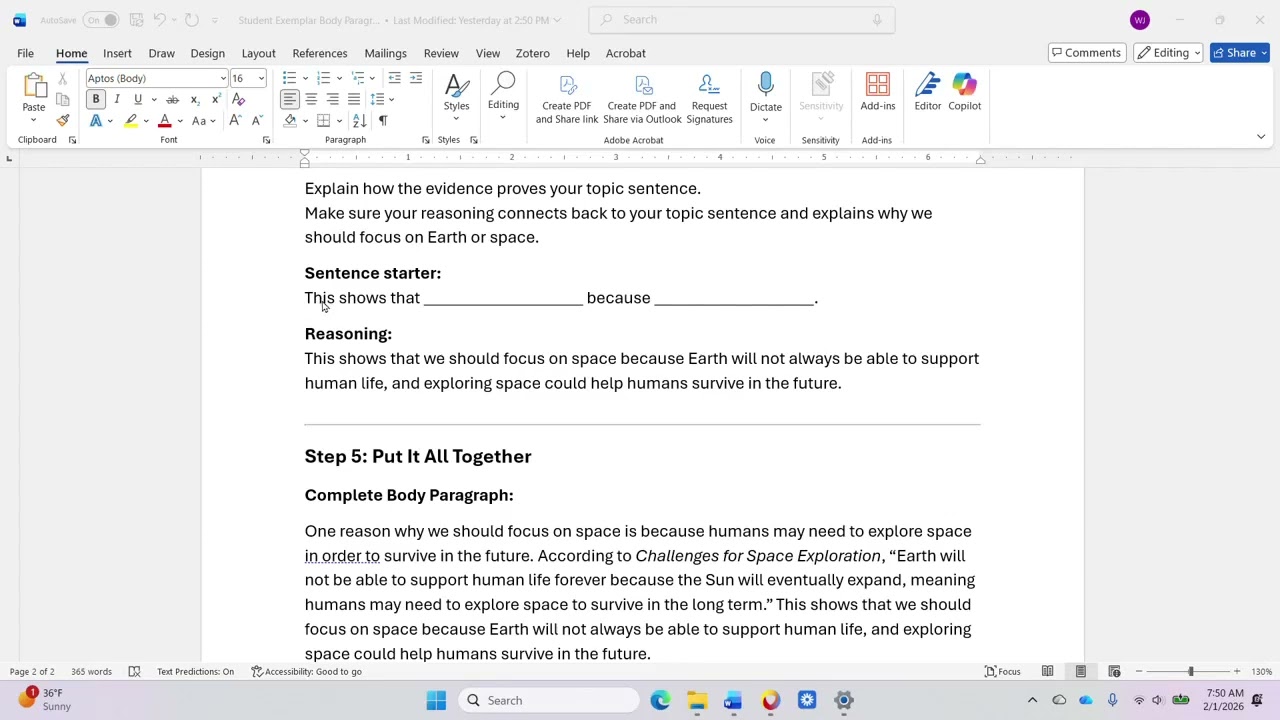
Task: Show the 365 words count details
Action: point(91,672)
